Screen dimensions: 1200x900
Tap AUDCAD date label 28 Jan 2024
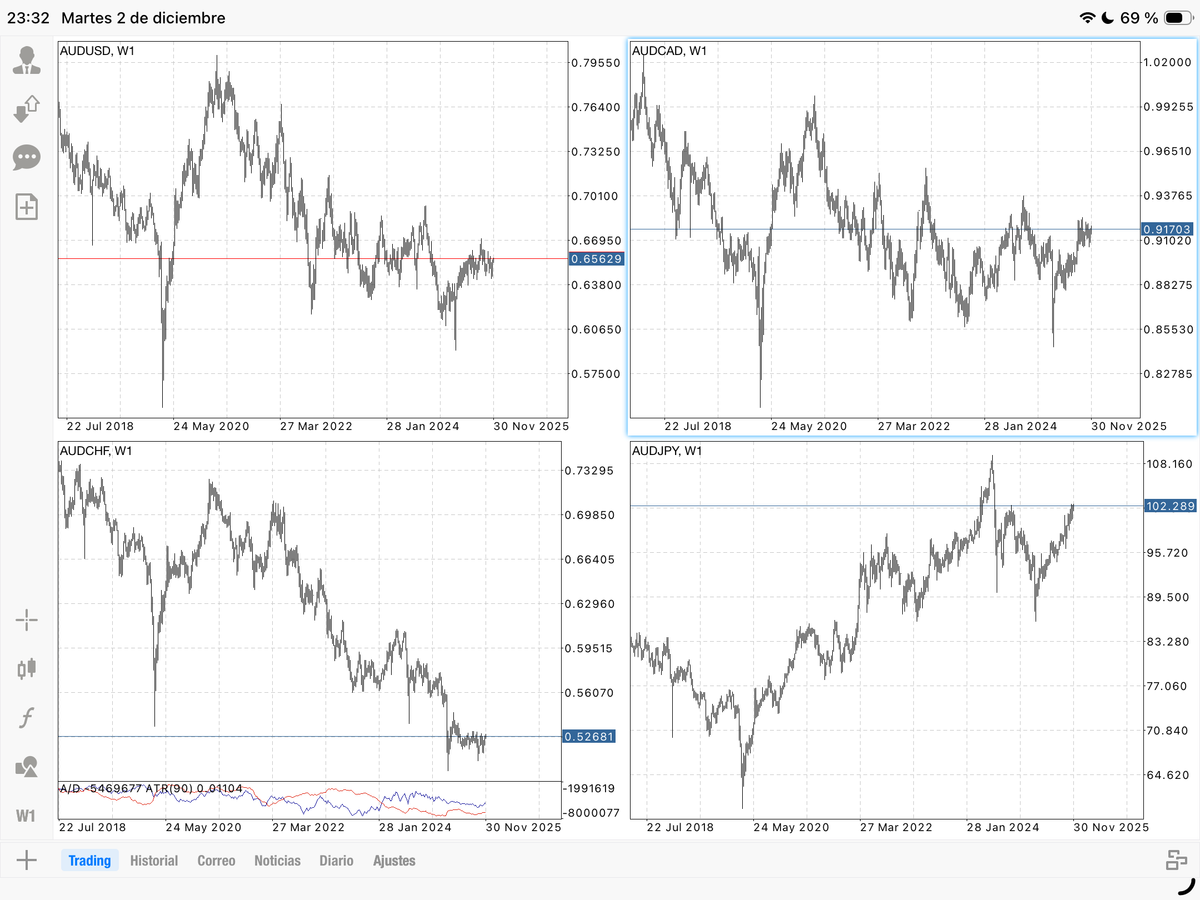click(1022, 426)
